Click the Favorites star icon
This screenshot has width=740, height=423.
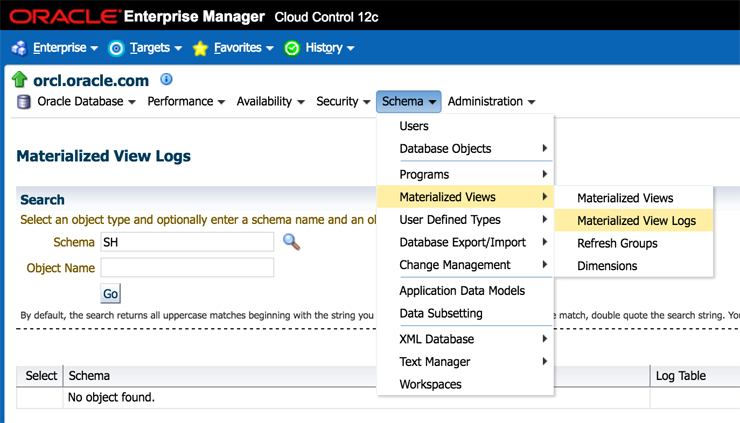click(200, 48)
